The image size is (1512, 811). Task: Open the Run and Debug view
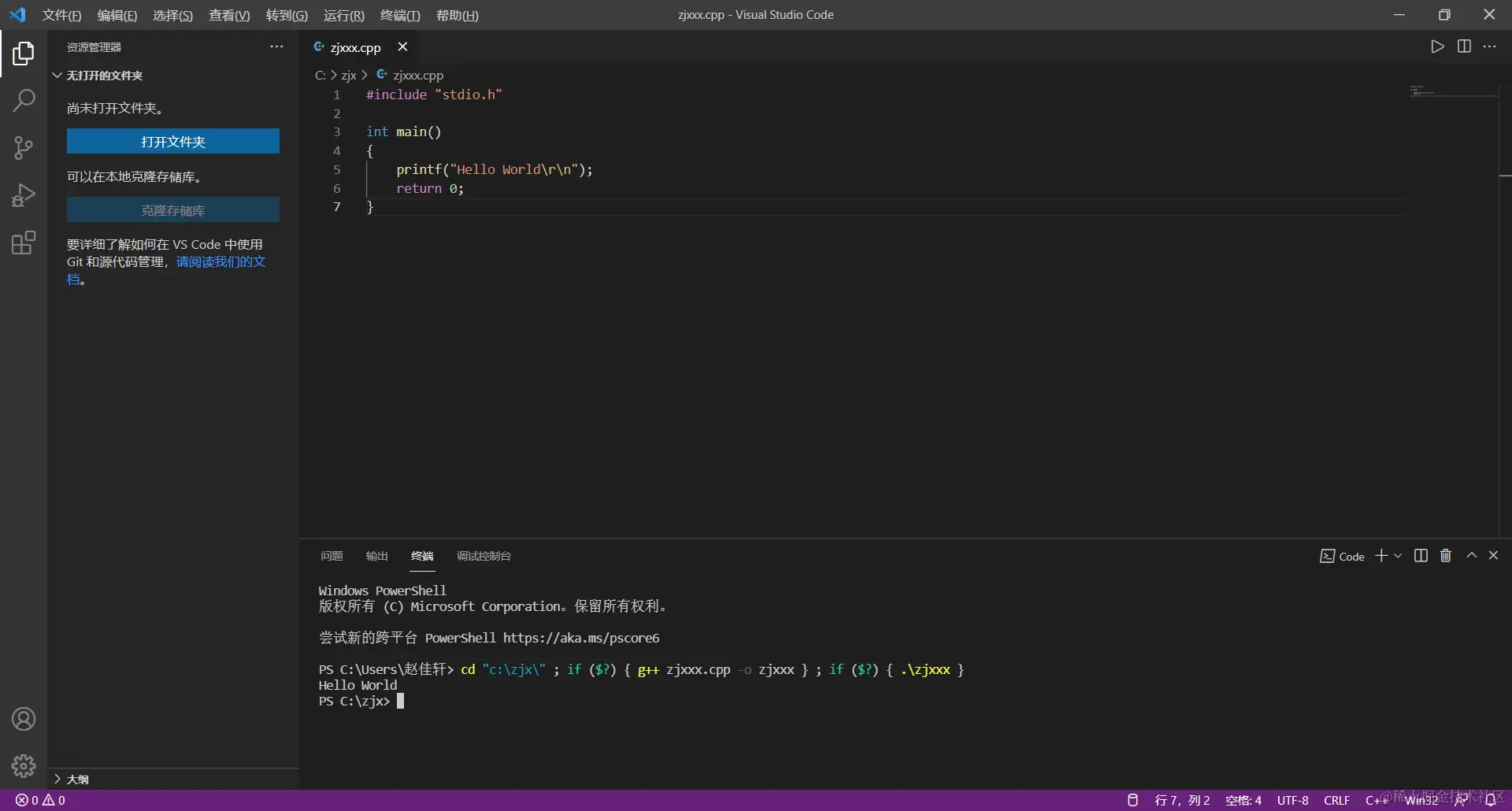[24, 195]
